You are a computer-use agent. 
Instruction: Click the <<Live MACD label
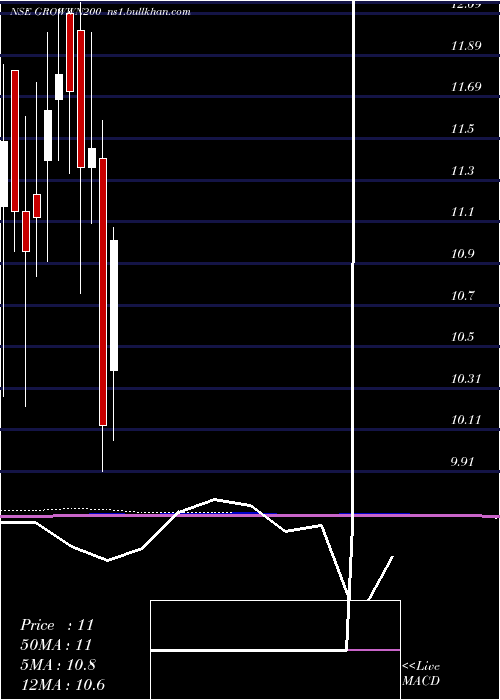pos(421,674)
